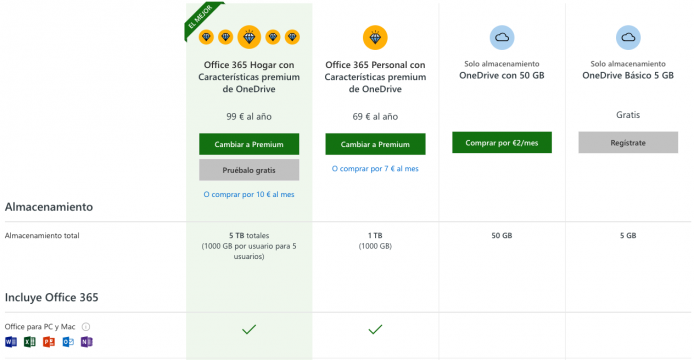
Task: Click the green checkmark in the Hogar column
Action: coord(249,329)
